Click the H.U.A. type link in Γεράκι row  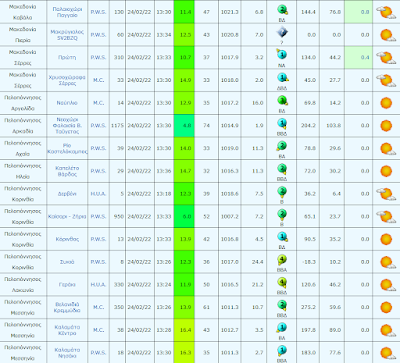[x=98, y=285]
